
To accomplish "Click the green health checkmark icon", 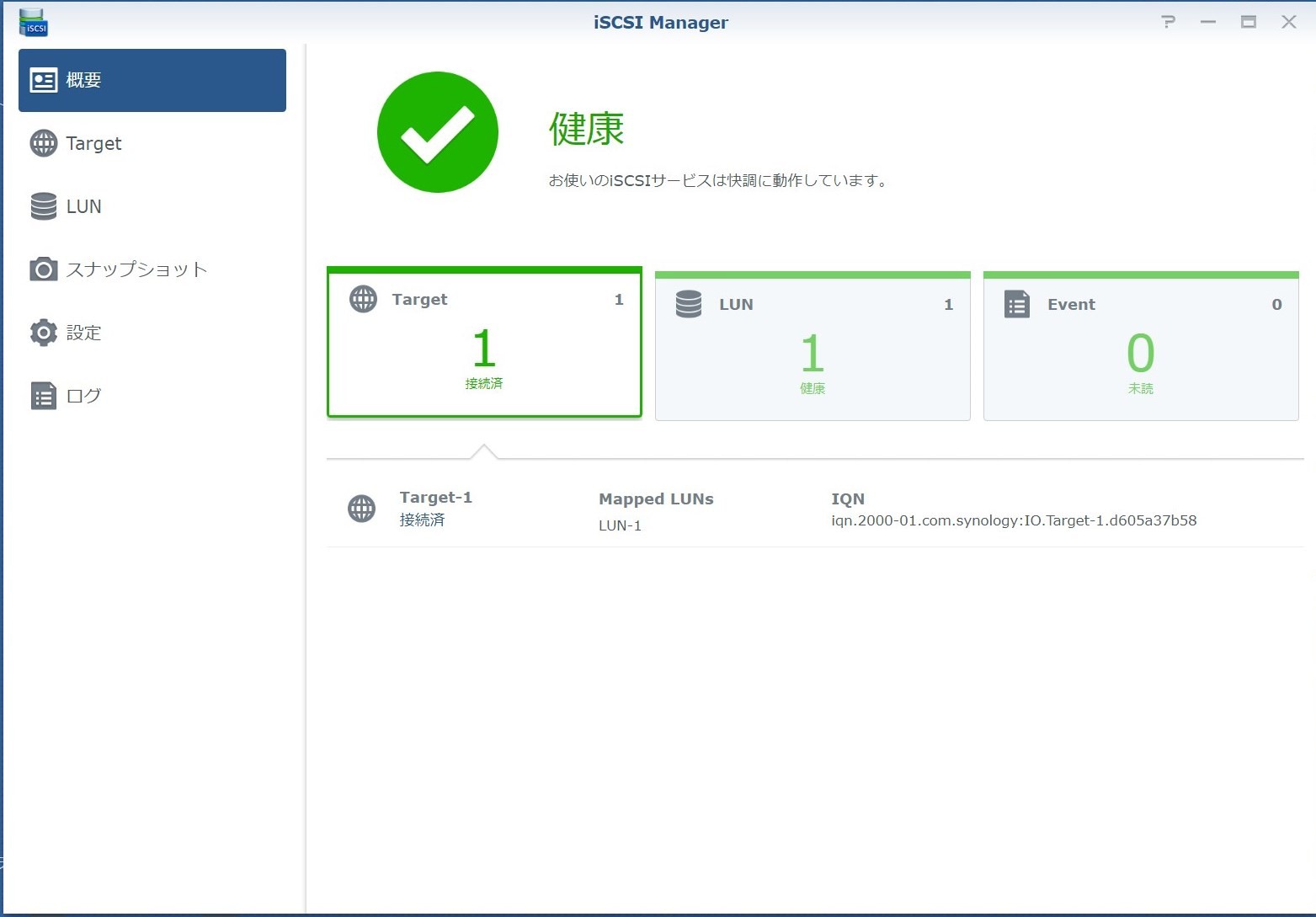I will (438, 132).
